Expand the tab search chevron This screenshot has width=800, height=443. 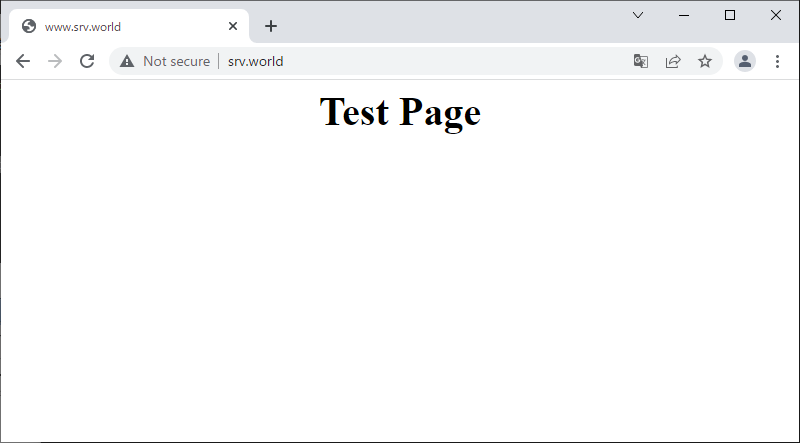pyautogui.click(x=638, y=15)
